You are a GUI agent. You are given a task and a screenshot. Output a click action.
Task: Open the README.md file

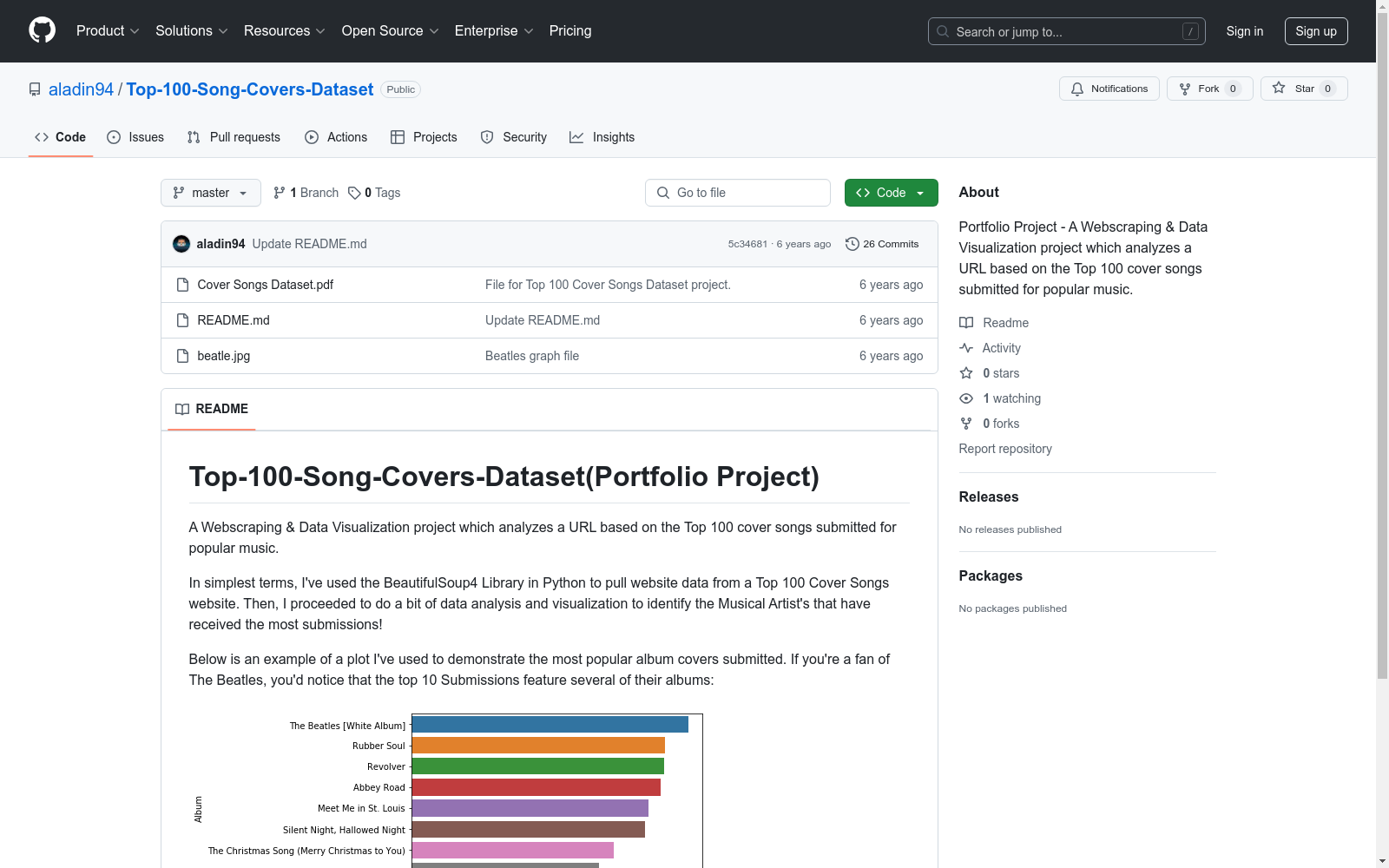click(x=234, y=320)
